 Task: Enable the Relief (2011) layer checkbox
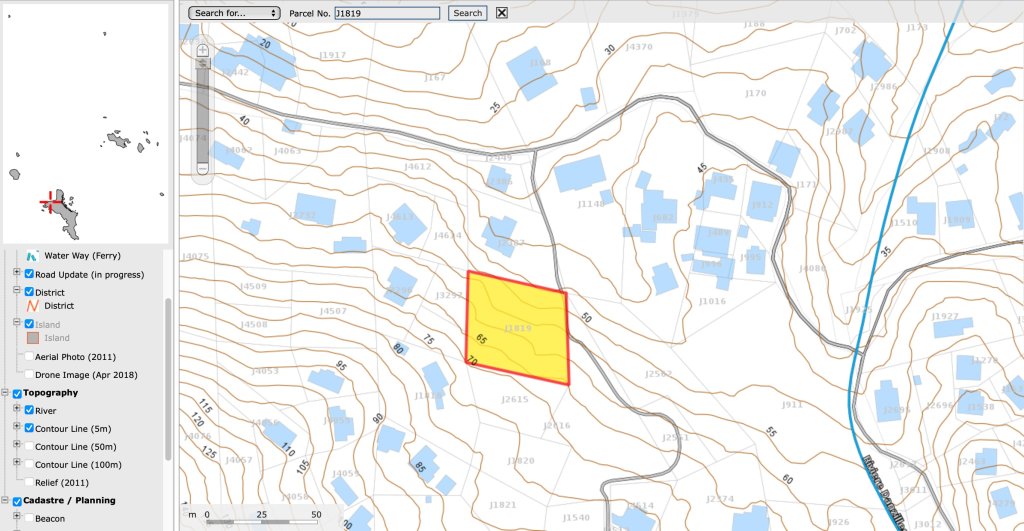tap(29, 482)
